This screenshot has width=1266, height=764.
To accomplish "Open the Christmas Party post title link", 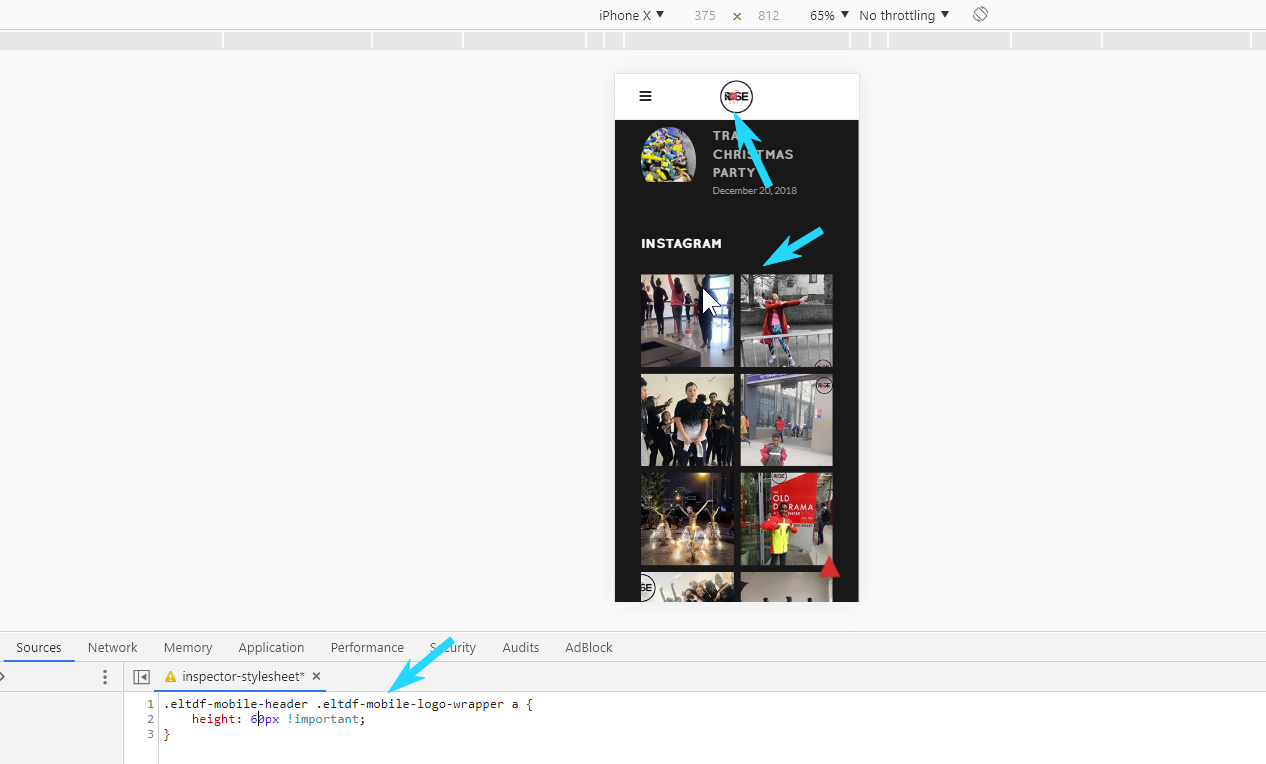I will tap(753, 154).
